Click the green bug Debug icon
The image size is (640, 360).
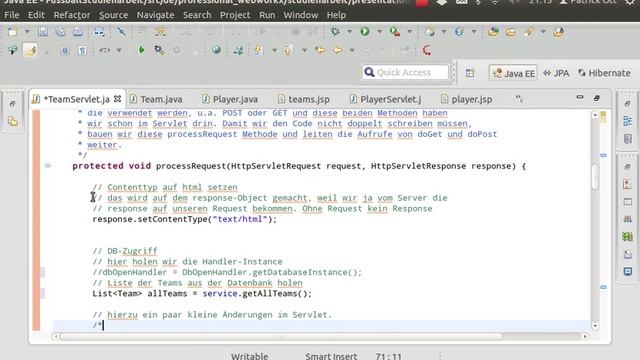(335, 32)
